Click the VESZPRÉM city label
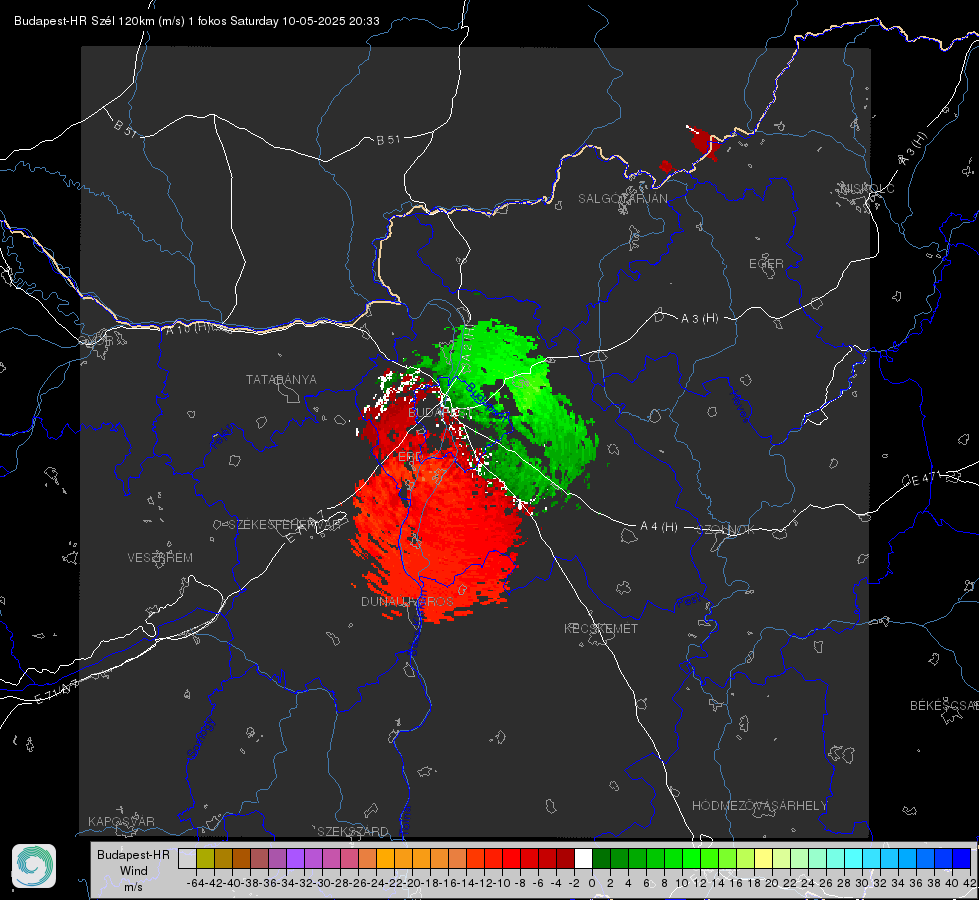 pyautogui.click(x=160, y=558)
